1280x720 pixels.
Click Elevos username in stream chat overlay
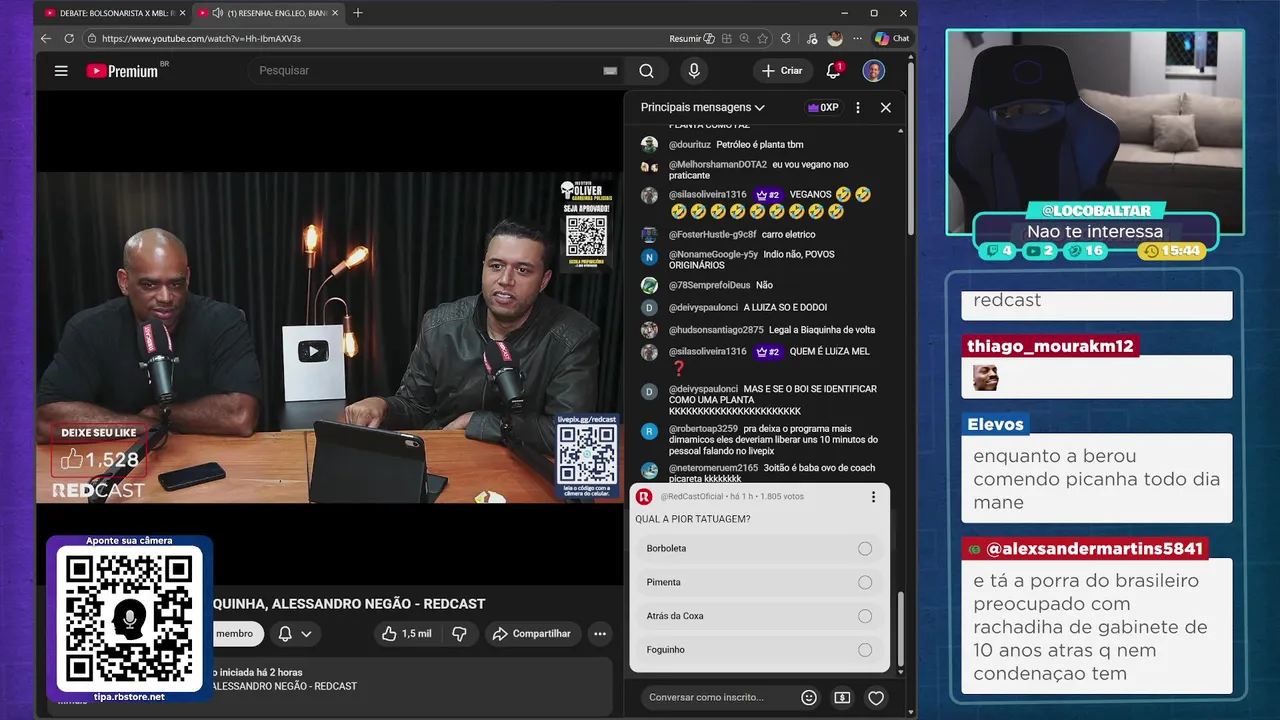[995, 424]
